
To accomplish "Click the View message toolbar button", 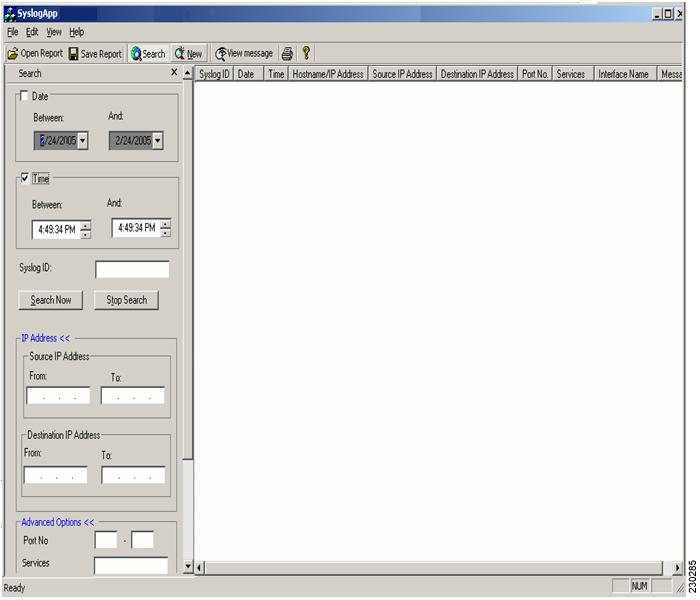I will click(x=244, y=54).
